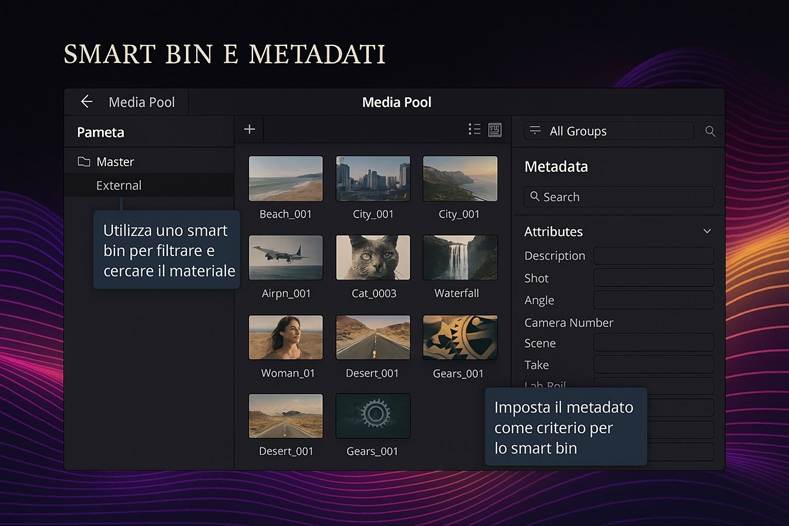Open the Media Pool tab at top left
Image resolution: width=789 pixels, height=526 pixels.
[141, 102]
